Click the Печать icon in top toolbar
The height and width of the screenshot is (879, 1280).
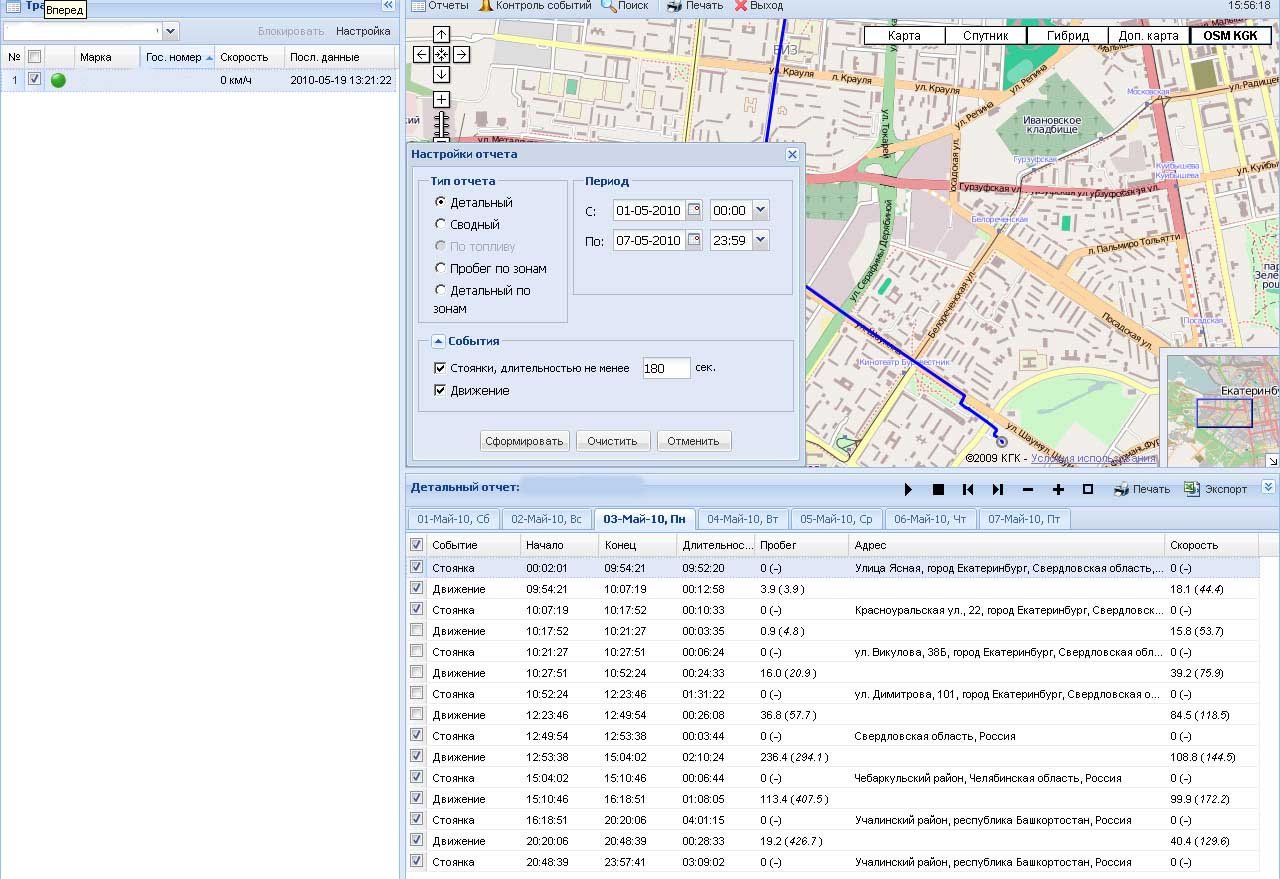[x=675, y=6]
